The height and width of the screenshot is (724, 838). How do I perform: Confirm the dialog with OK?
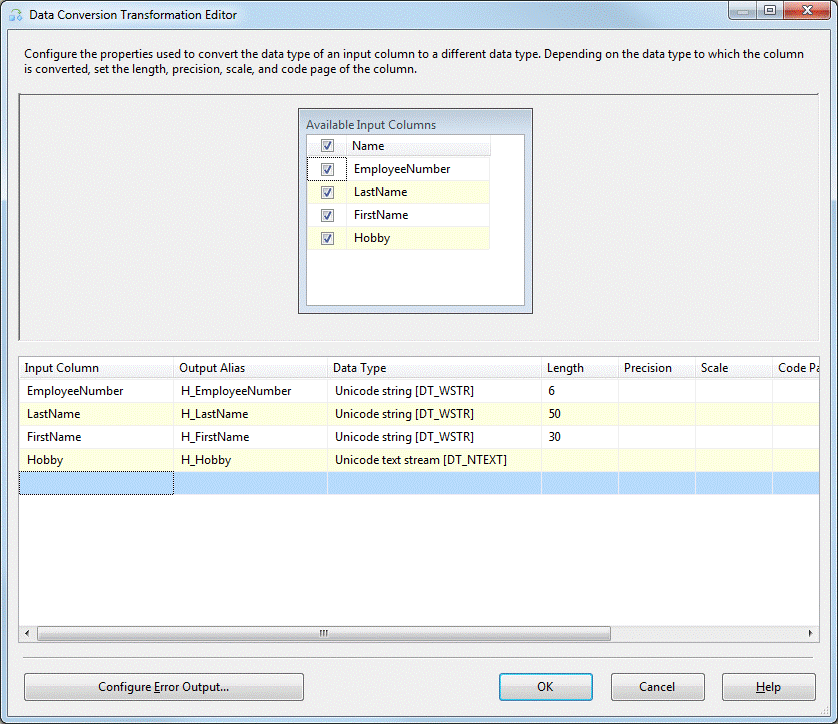tap(546, 687)
